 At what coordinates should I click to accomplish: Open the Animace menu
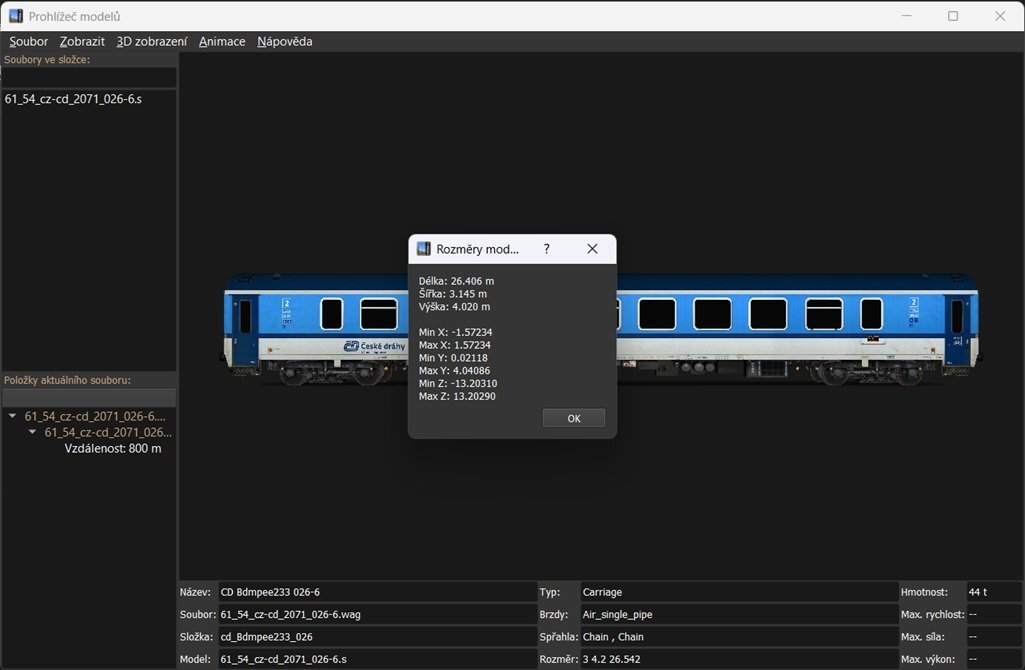(x=222, y=41)
